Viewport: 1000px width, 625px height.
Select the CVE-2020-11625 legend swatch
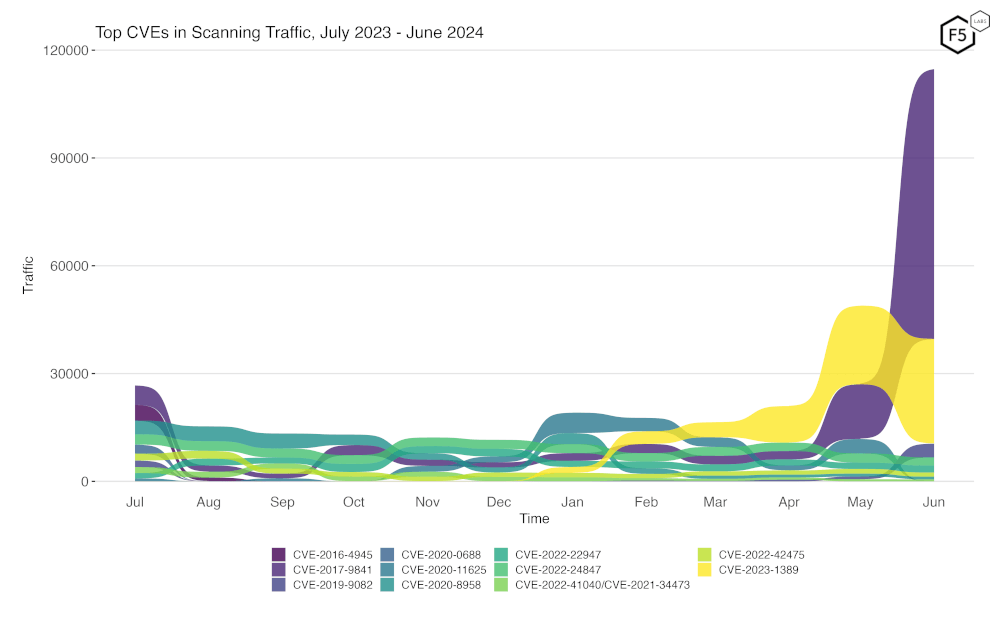point(387,570)
